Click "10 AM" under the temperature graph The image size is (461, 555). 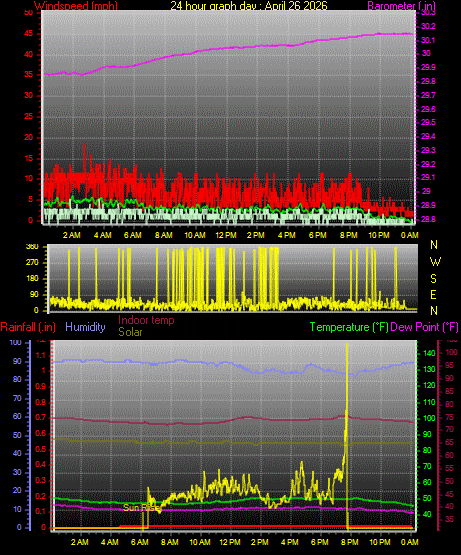(x=200, y=542)
